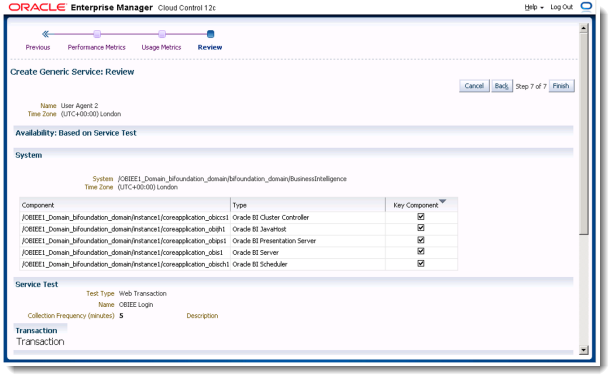Click scrollbar down arrow
Viewport: 615px width, 381px height.
584,350
